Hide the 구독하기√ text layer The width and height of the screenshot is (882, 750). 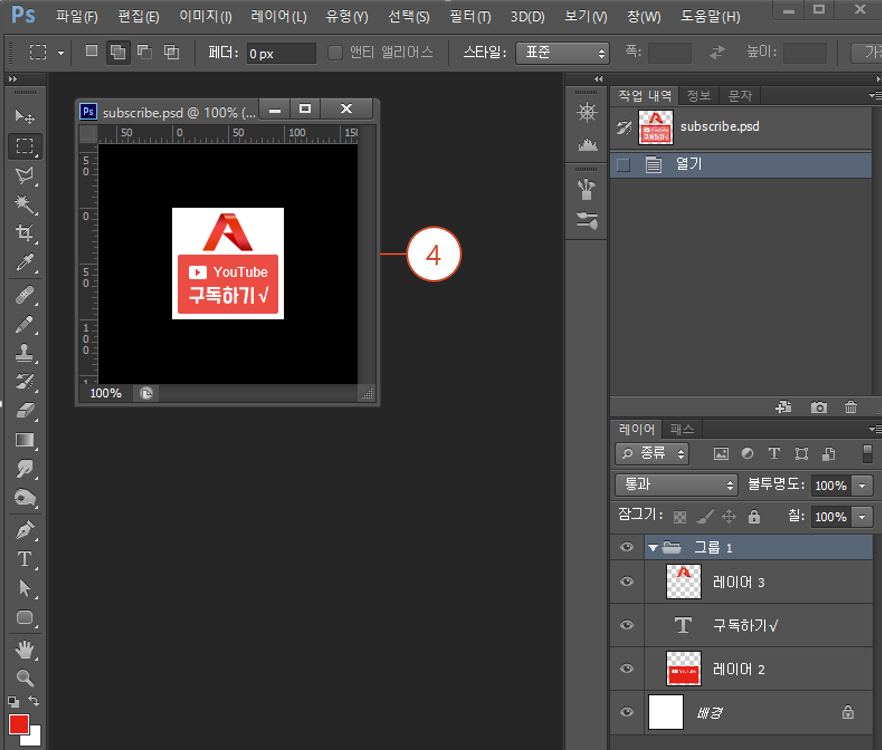[627, 625]
